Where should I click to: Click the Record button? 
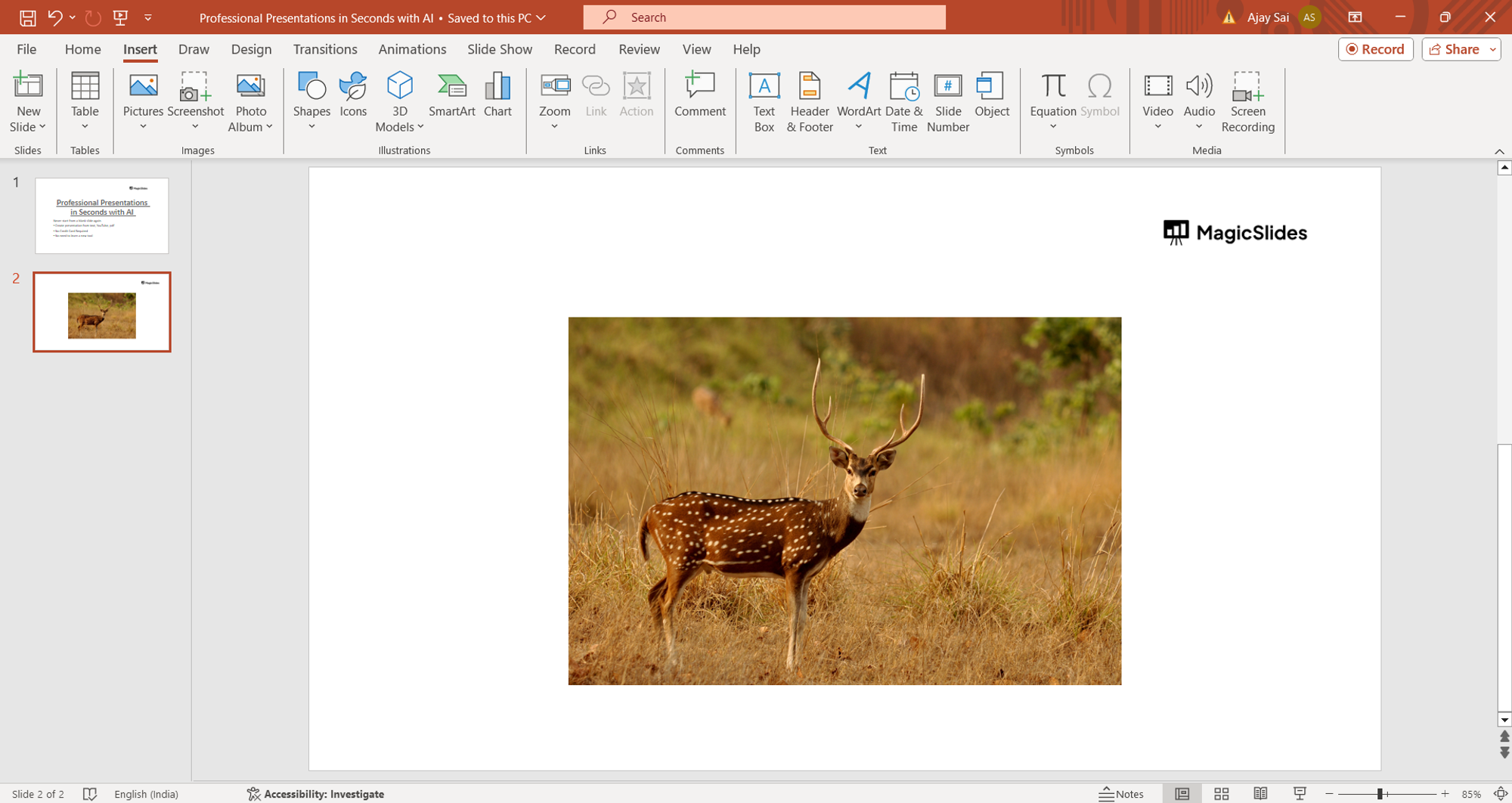point(1375,49)
